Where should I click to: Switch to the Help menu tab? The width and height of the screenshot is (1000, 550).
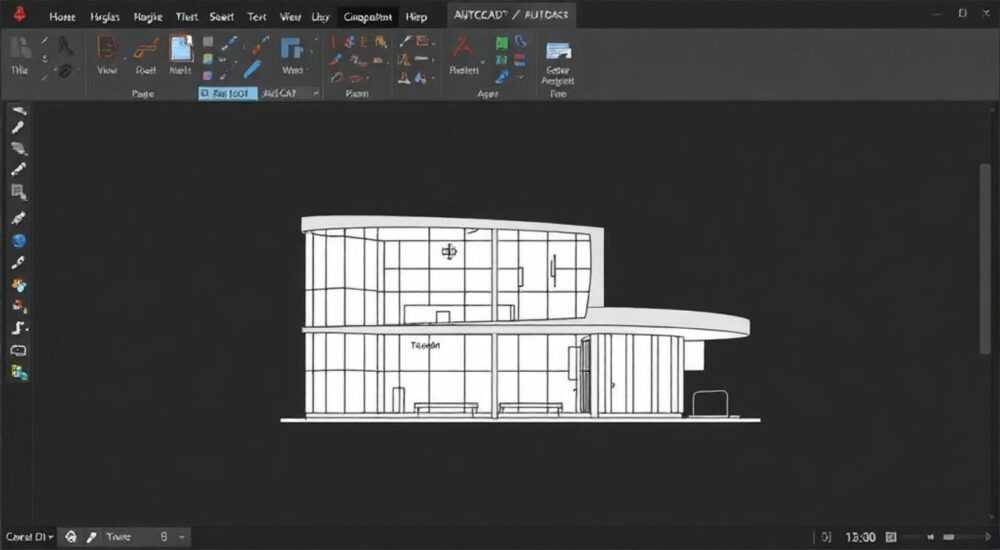(416, 17)
